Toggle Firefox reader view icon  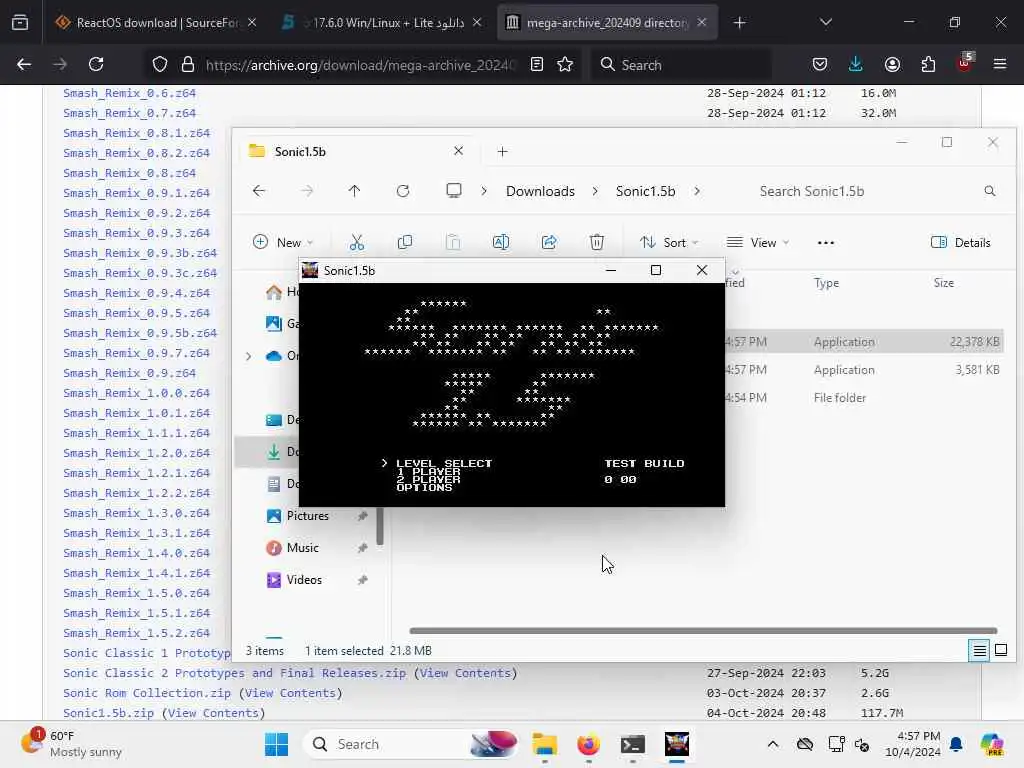[537, 64]
